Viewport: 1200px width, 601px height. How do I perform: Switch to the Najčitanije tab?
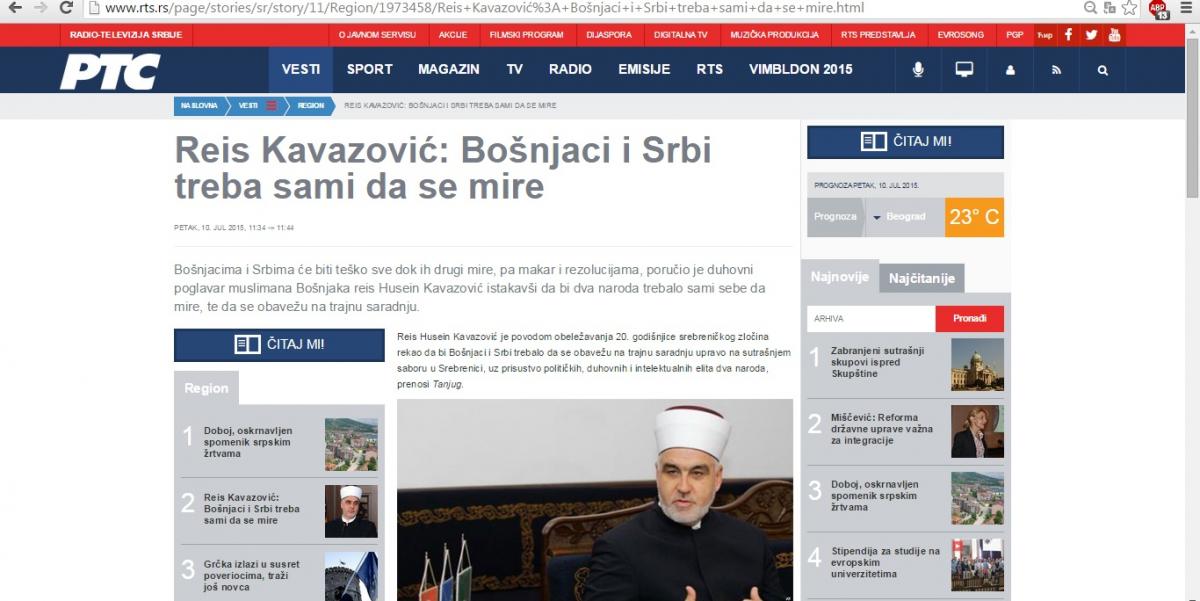click(x=922, y=279)
